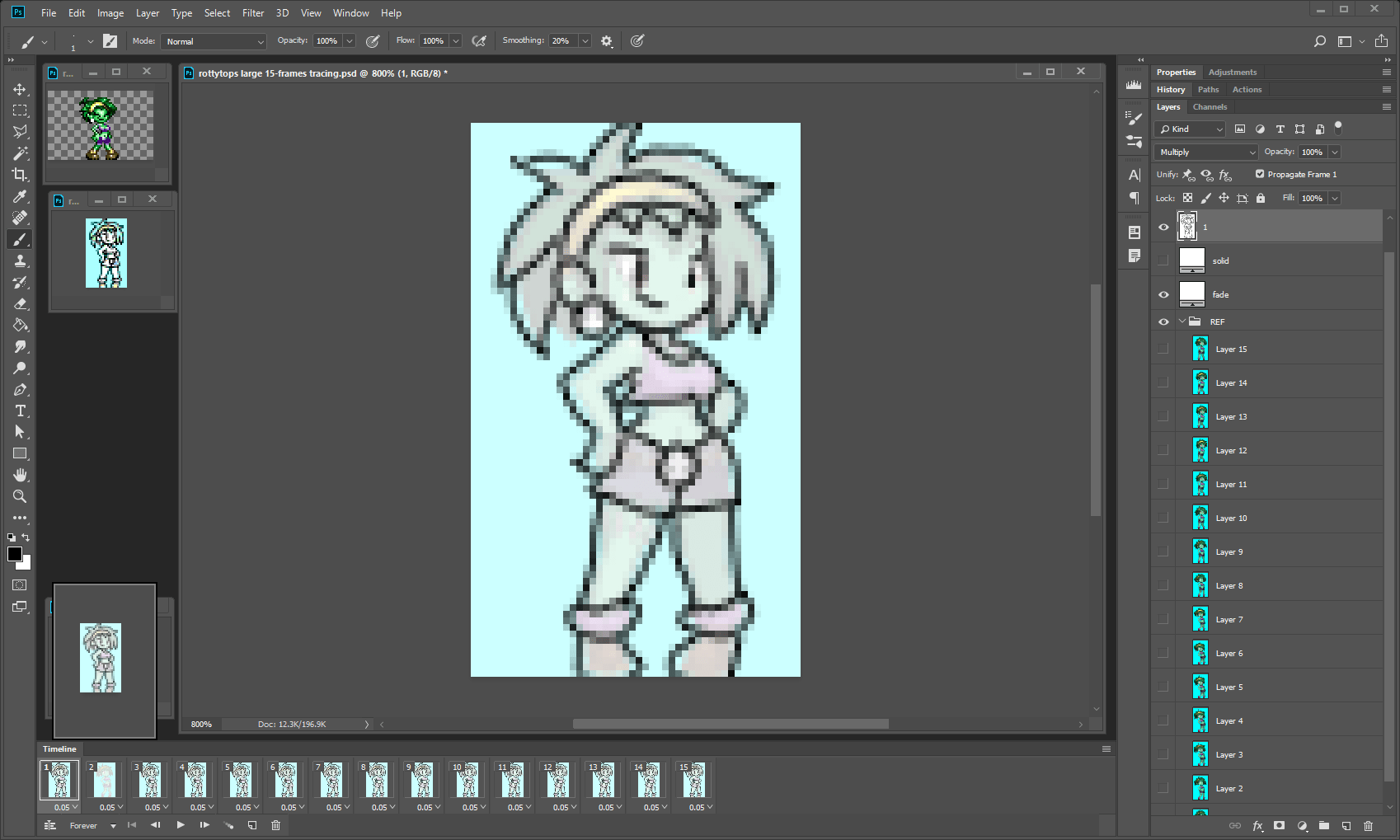Select the Zoom tool
This screenshot has width=1400, height=840.
[x=20, y=496]
